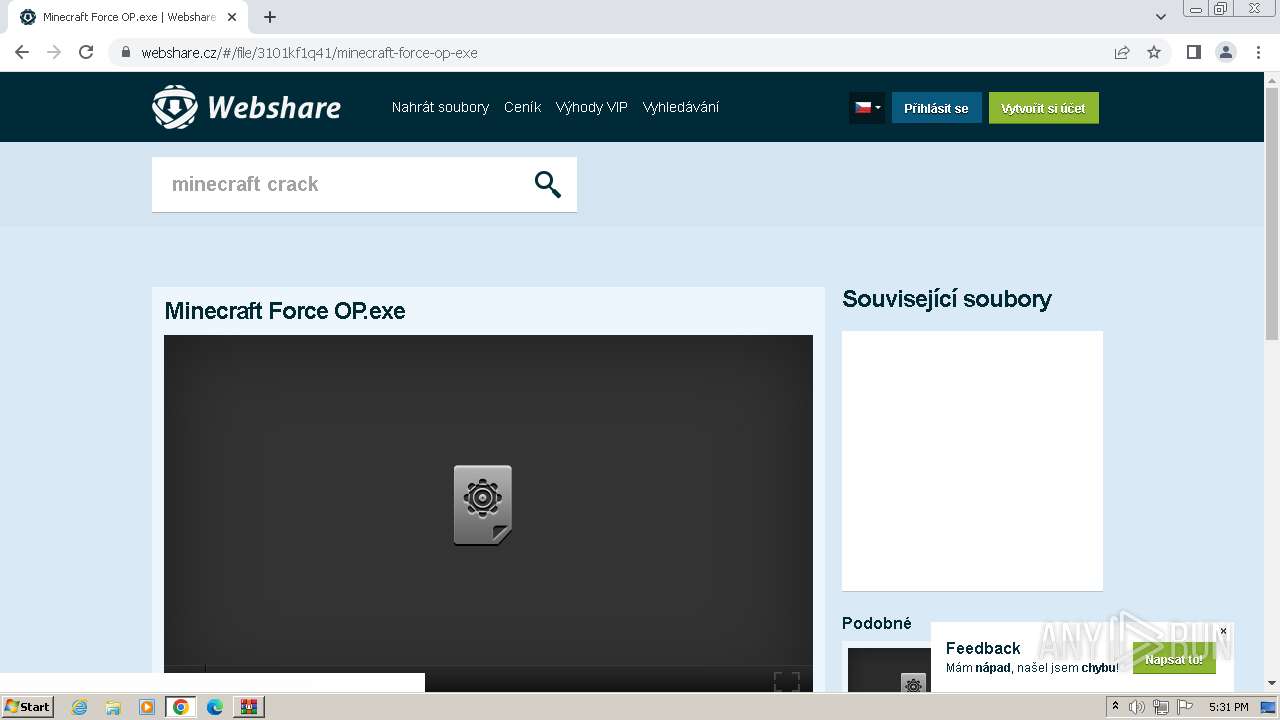Click the Napsat to! feedback button
1280x720 pixels.
(x=1174, y=659)
